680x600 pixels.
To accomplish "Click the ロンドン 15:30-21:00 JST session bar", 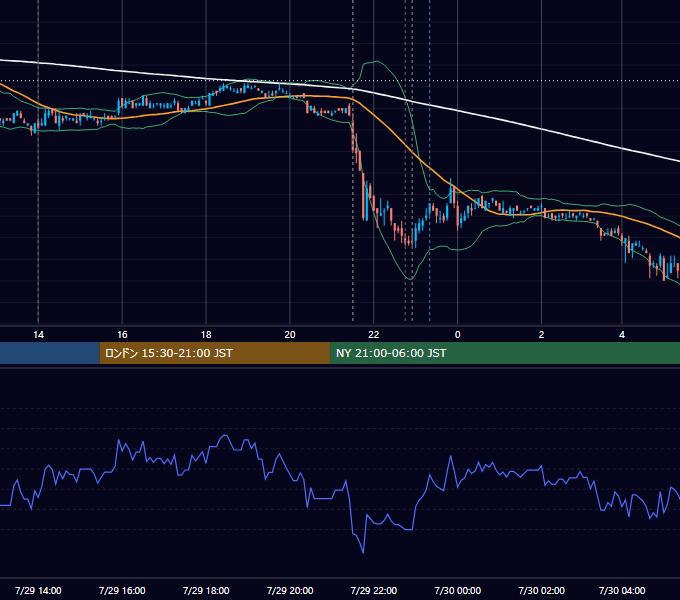I will [215, 353].
